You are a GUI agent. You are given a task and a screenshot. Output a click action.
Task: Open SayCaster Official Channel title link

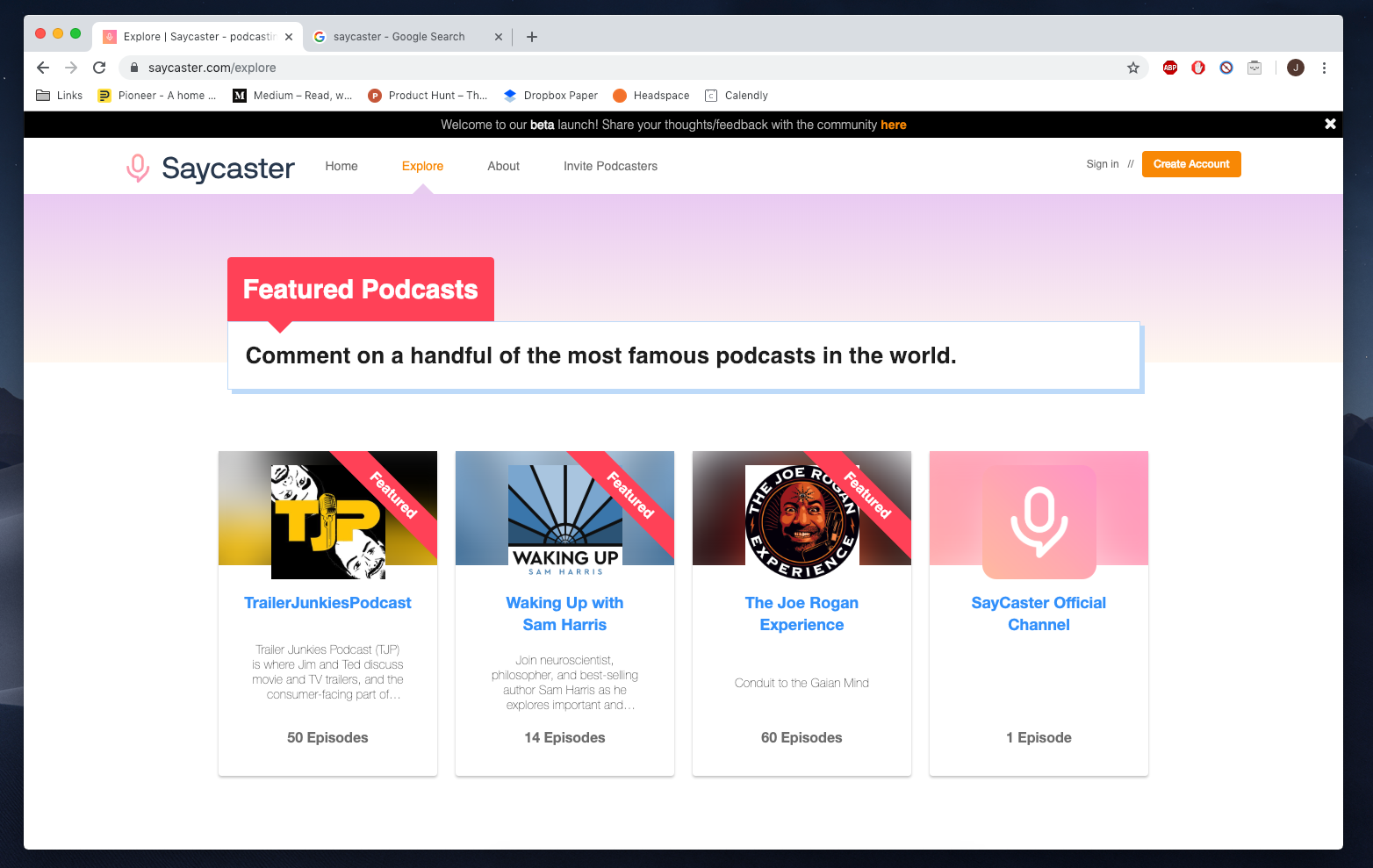tap(1039, 613)
